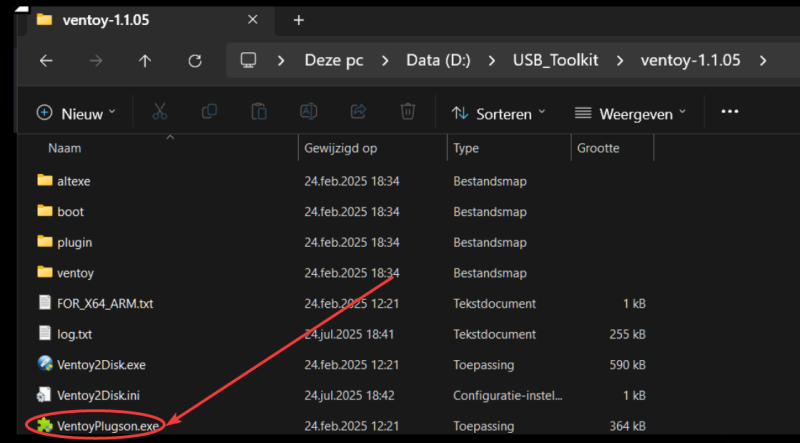Screen dimensions: 800x443
Task: Expand chevron after USB_Toolkit
Action: click(x=620, y=61)
